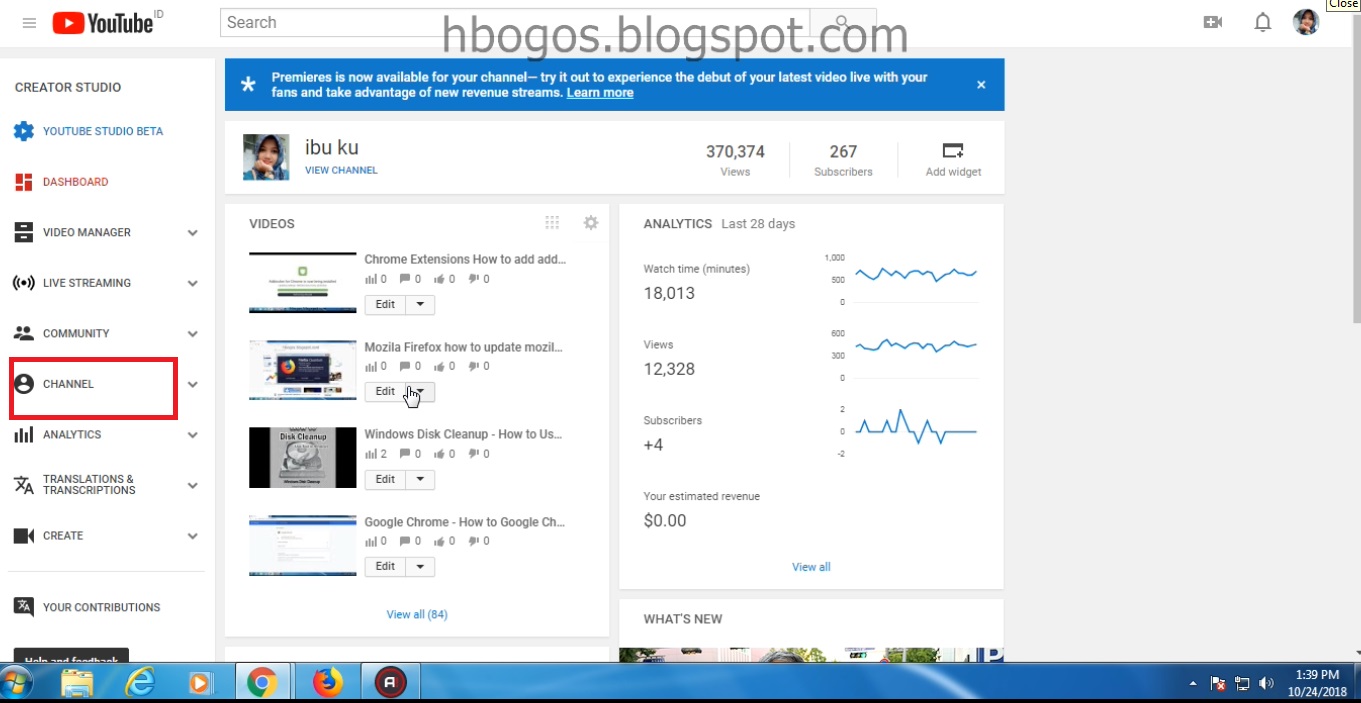Go to YouTube home via logo

pos(103,23)
